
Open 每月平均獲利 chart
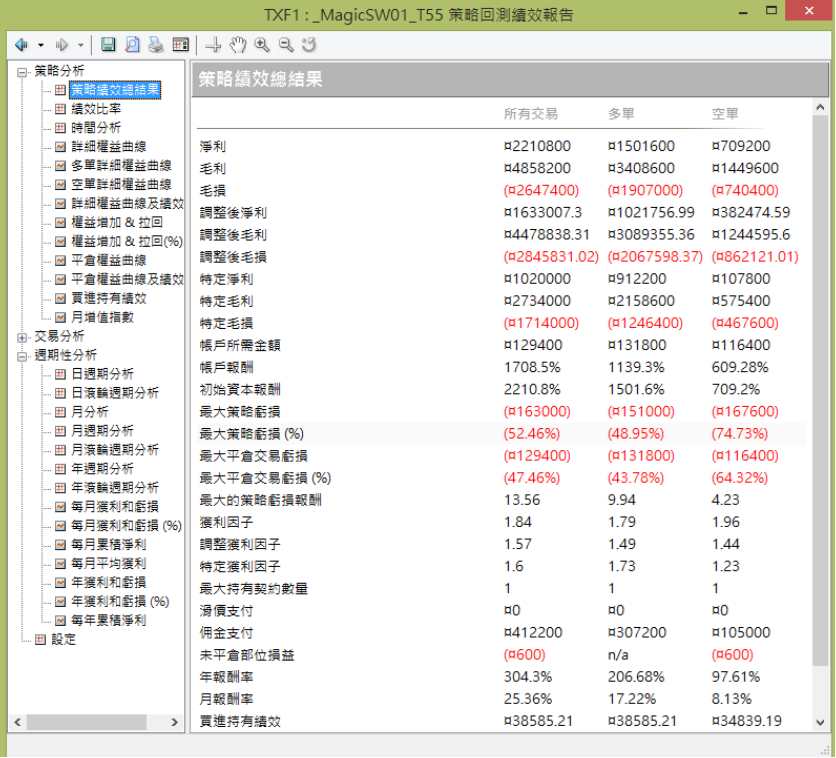109,563
